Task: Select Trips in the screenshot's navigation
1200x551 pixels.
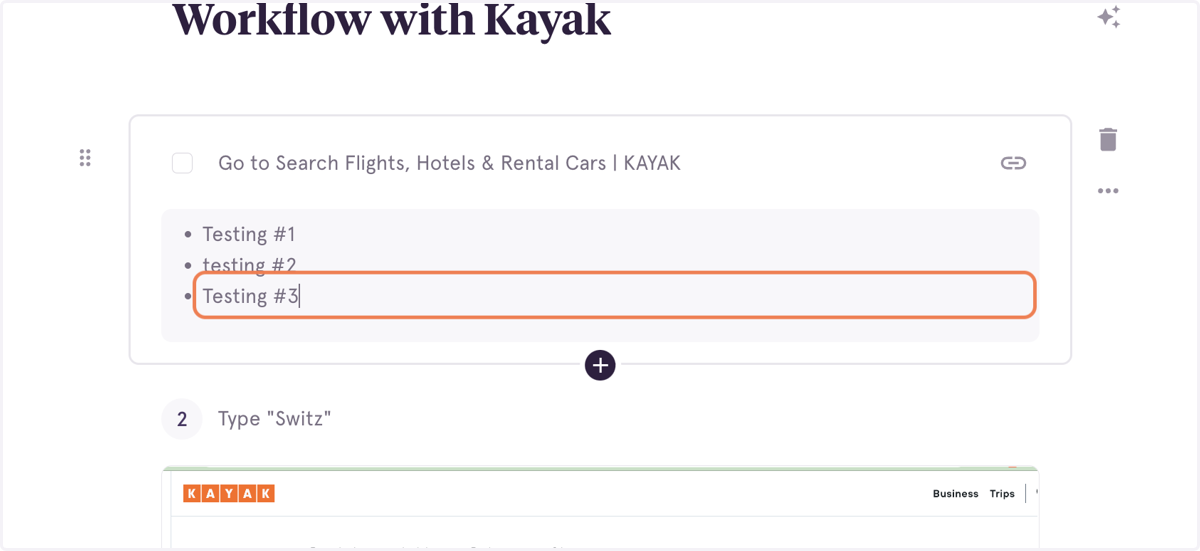Action: click(x=1002, y=494)
